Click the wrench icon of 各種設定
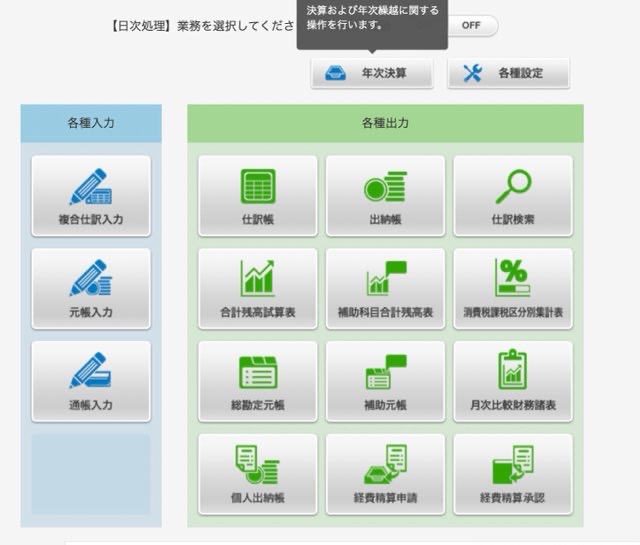This screenshot has width=640, height=545. [x=473, y=73]
